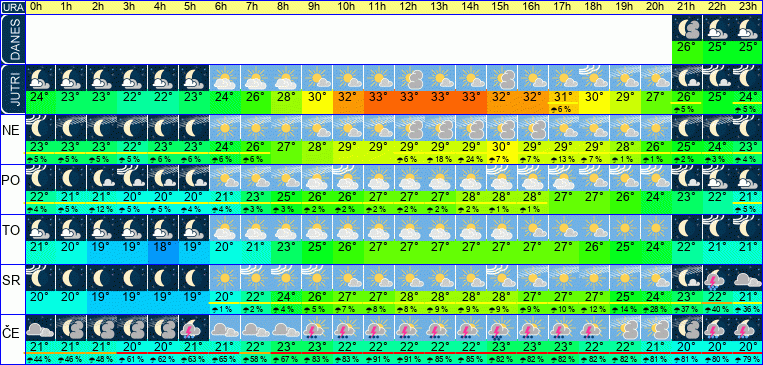Click the JUTRI 12h sun behind grey clouds icon
The height and width of the screenshot is (365, 763).
click(409, 78)
